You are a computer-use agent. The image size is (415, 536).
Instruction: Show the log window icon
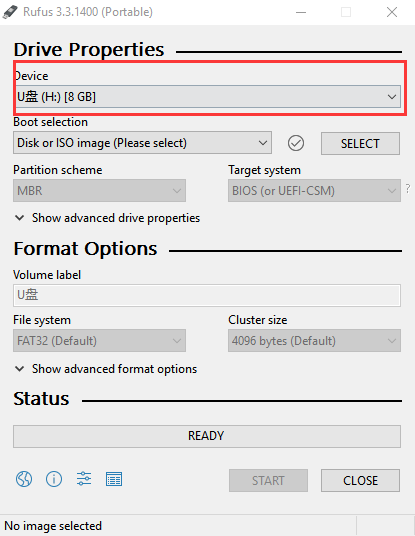(x=114, y=479)
